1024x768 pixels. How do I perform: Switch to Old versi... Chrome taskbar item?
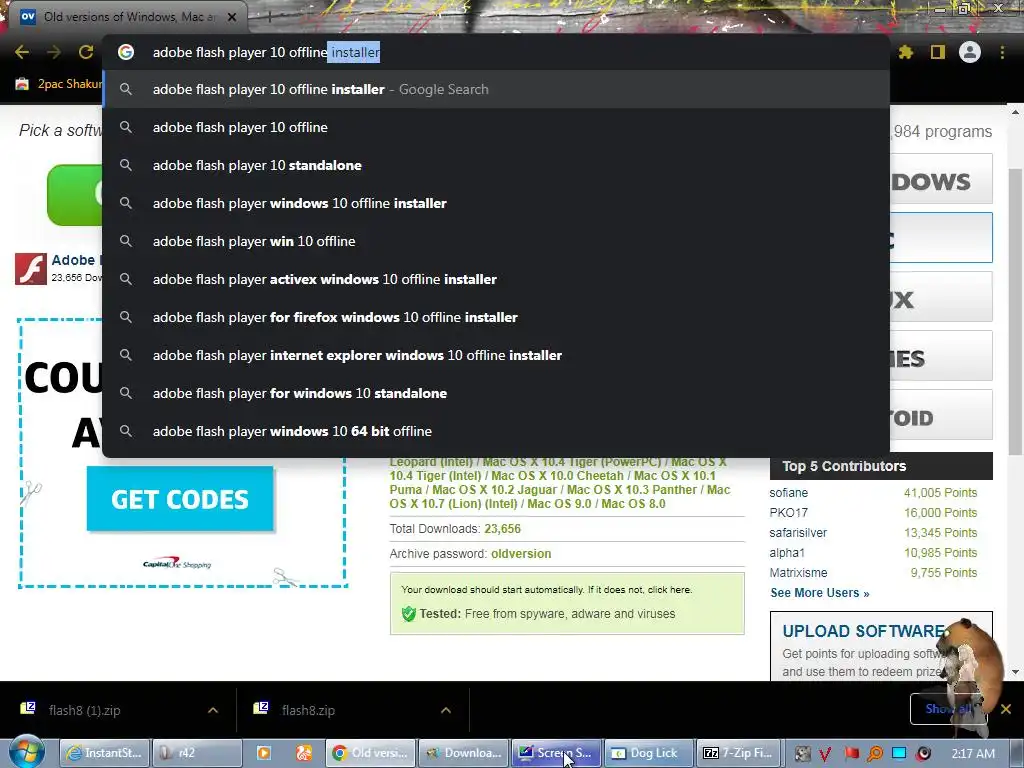click(x=370, y=753)
